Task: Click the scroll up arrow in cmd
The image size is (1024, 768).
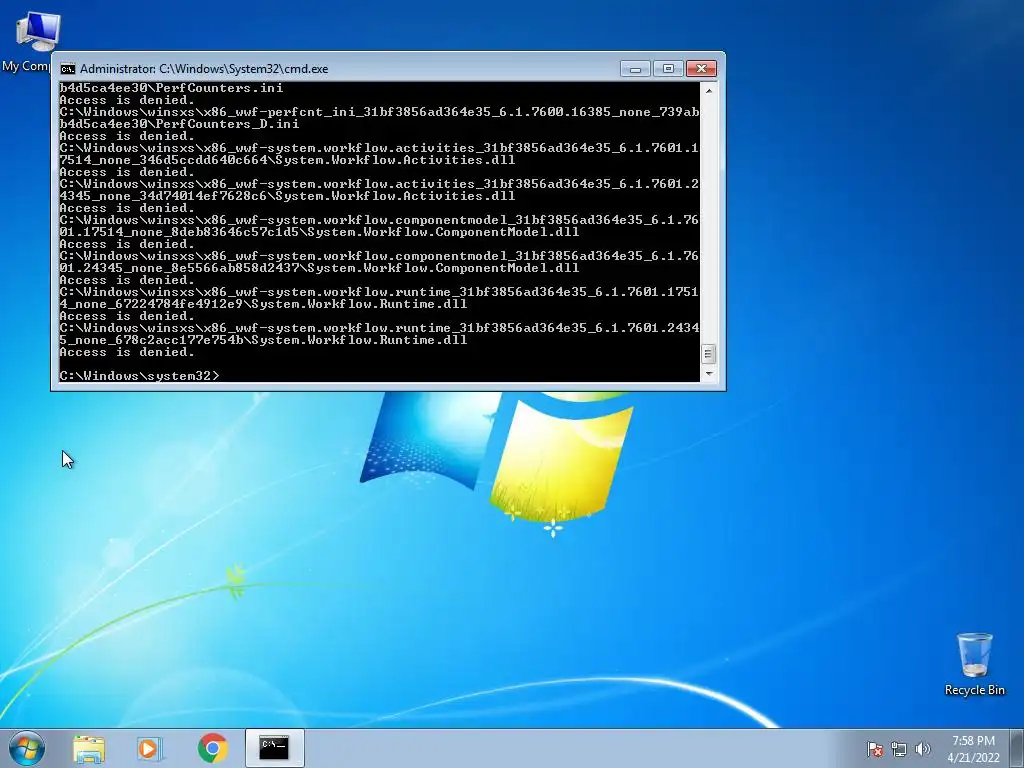Action: pyautogui.click(x=709, y=90)
